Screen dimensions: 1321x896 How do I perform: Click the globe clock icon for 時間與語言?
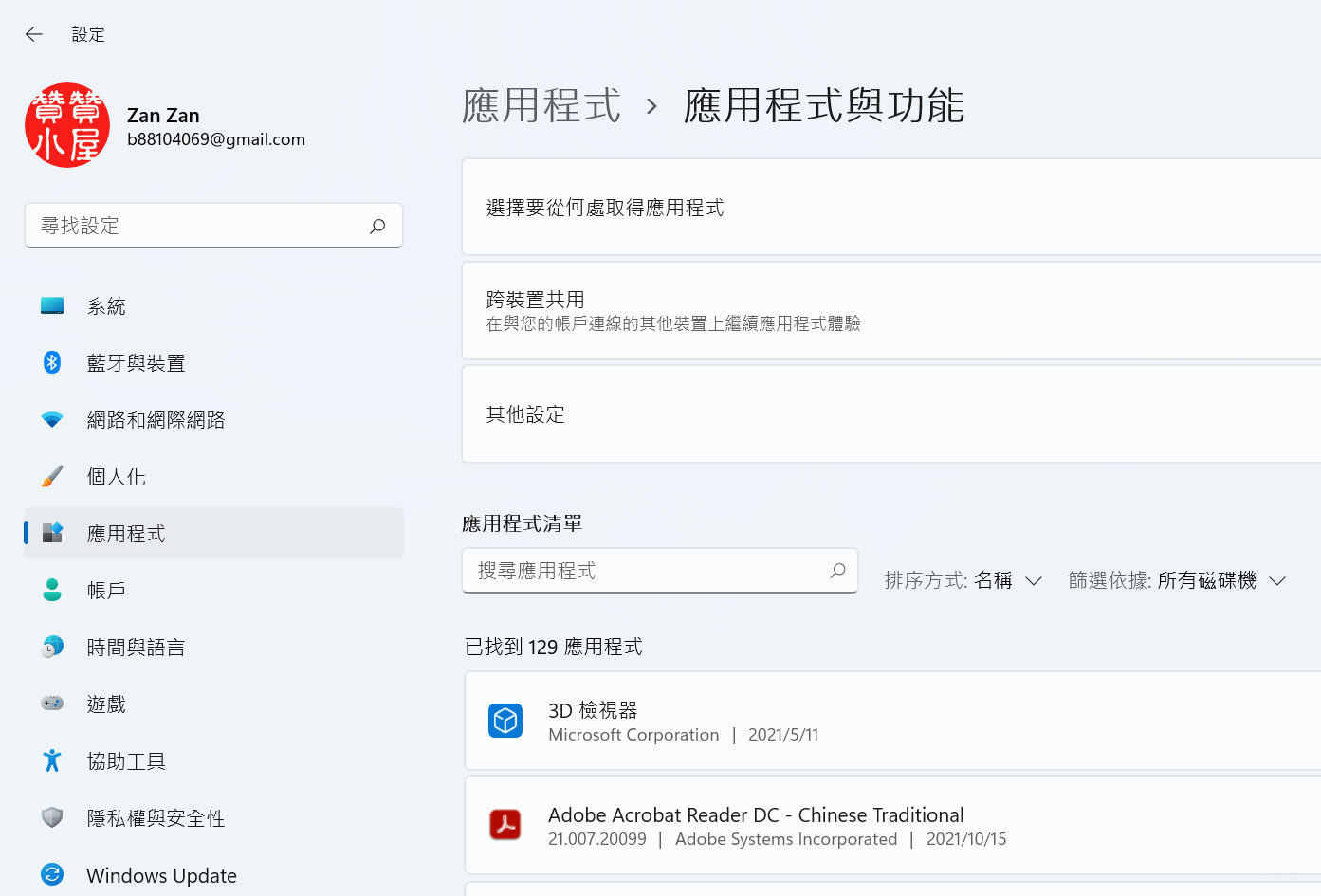coord(52,648)
